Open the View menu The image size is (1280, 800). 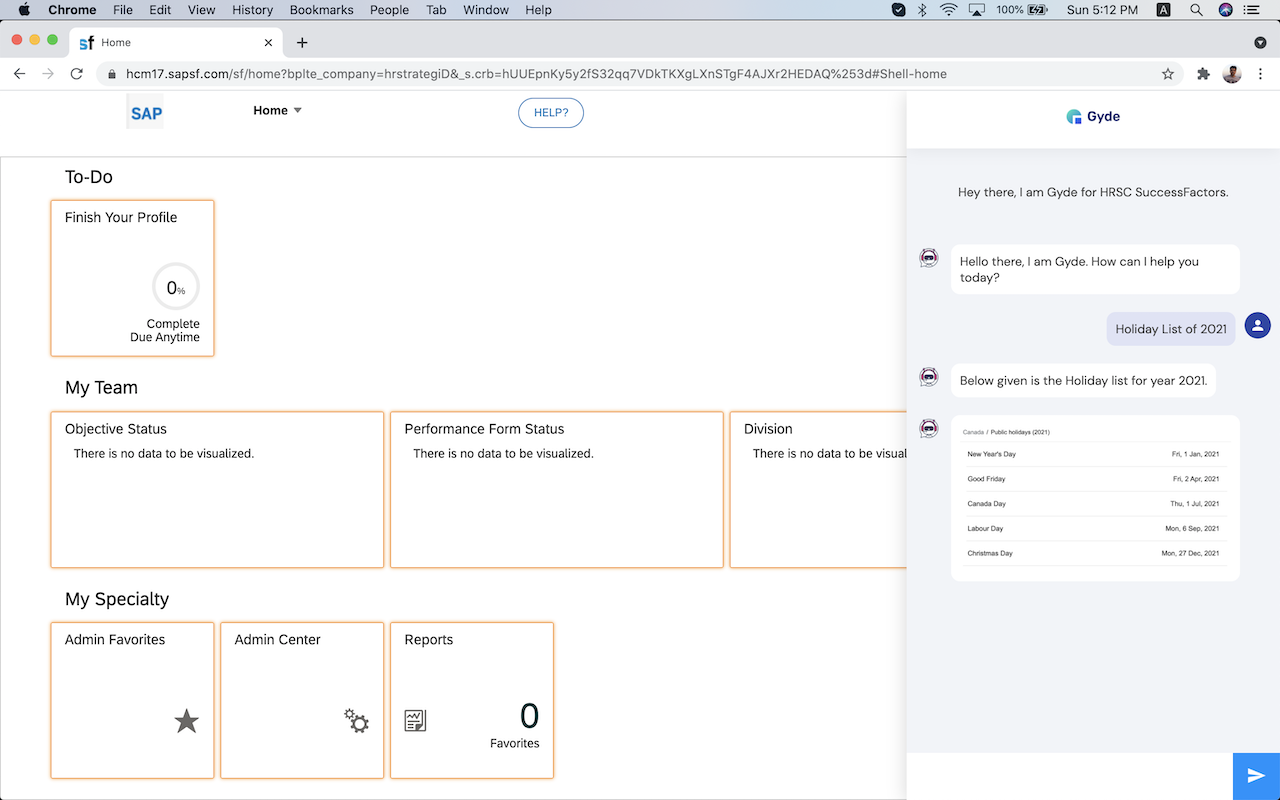click(x=202, y=10)
